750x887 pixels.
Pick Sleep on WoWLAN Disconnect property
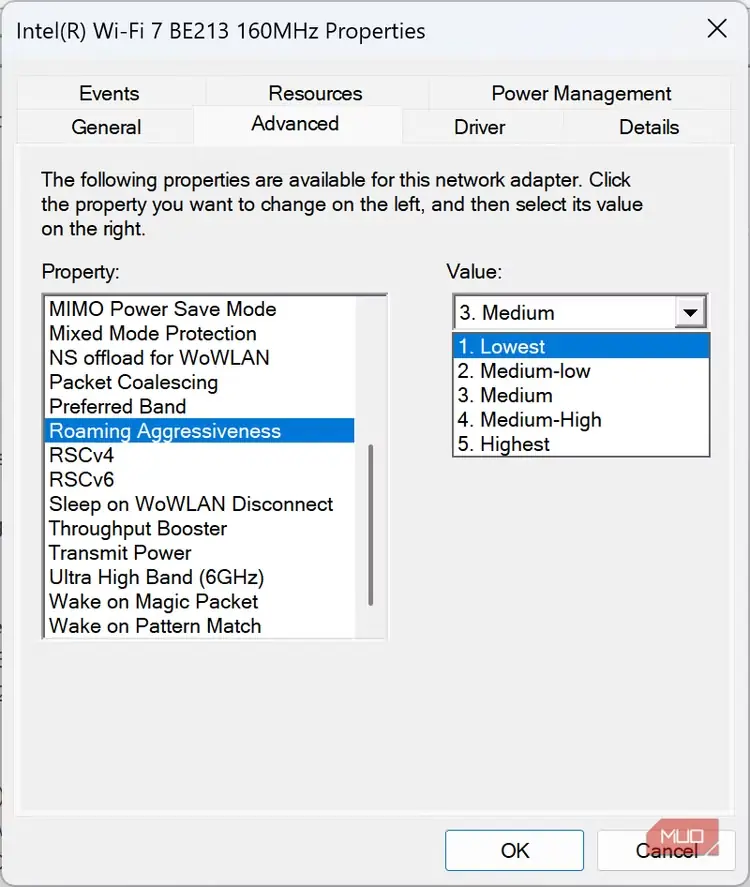pos(199,503)
